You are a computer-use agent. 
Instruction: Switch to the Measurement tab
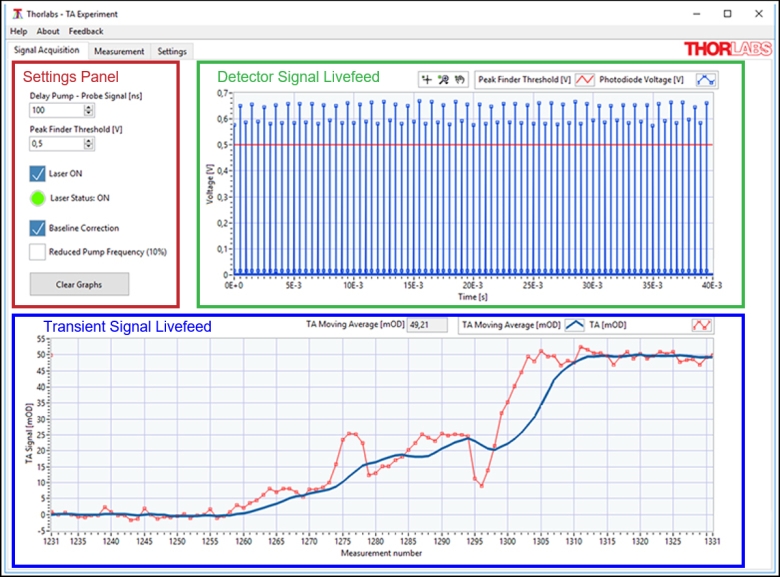119,51
